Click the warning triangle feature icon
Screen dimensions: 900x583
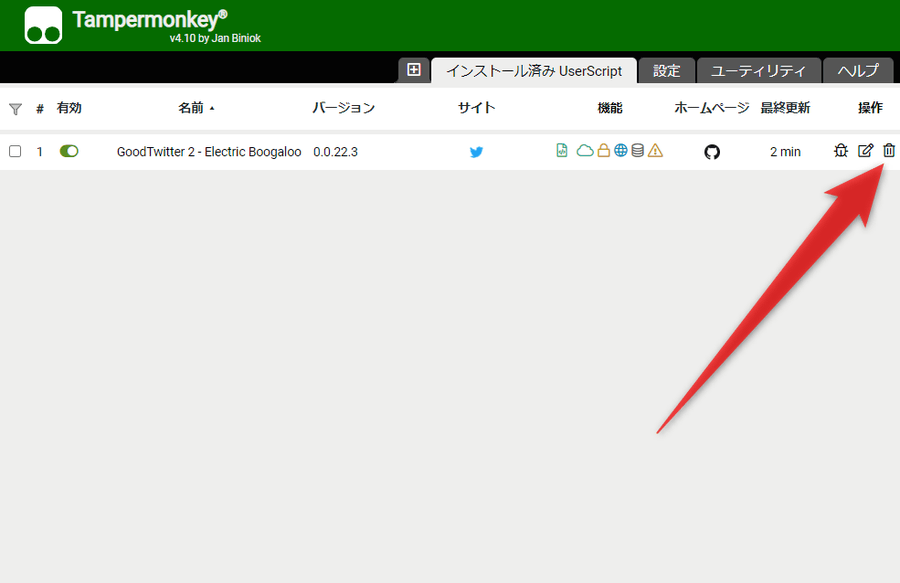655,150
